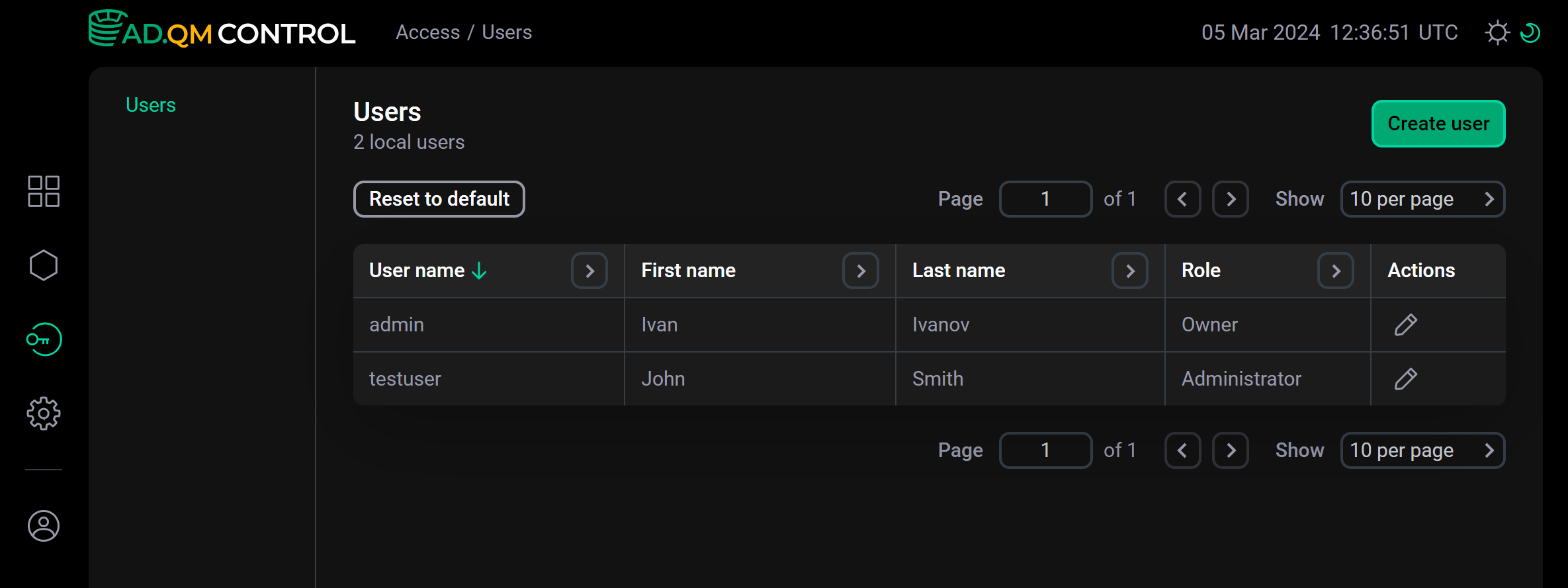Expand the User name column filter
The height and width of the screenshot is (588, 1568).
[x=589, y=271]
